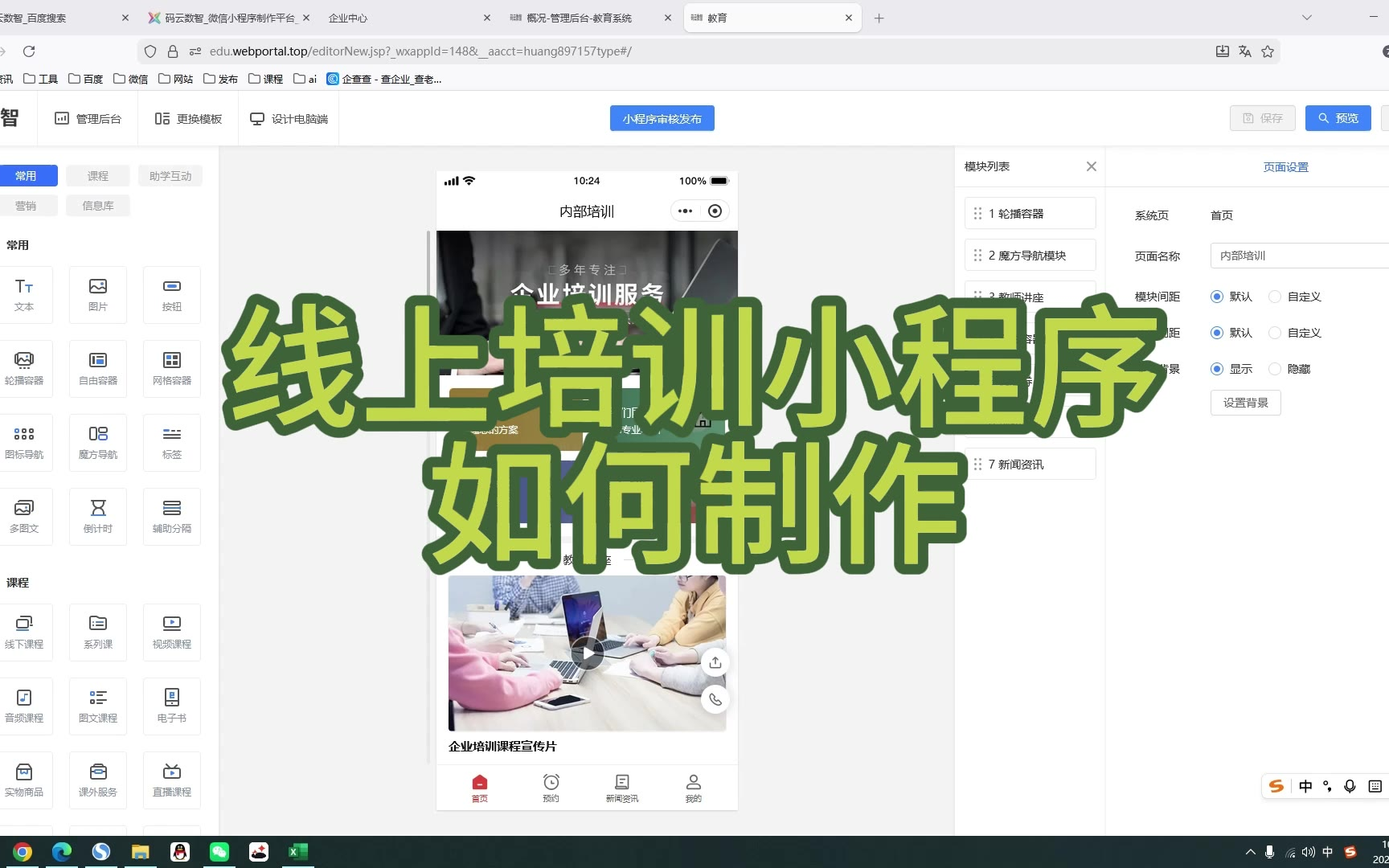Switch to the 助学互动 tab
Image resolution: width=1389 pixels, height=868 pixels.
pos(170,176)
